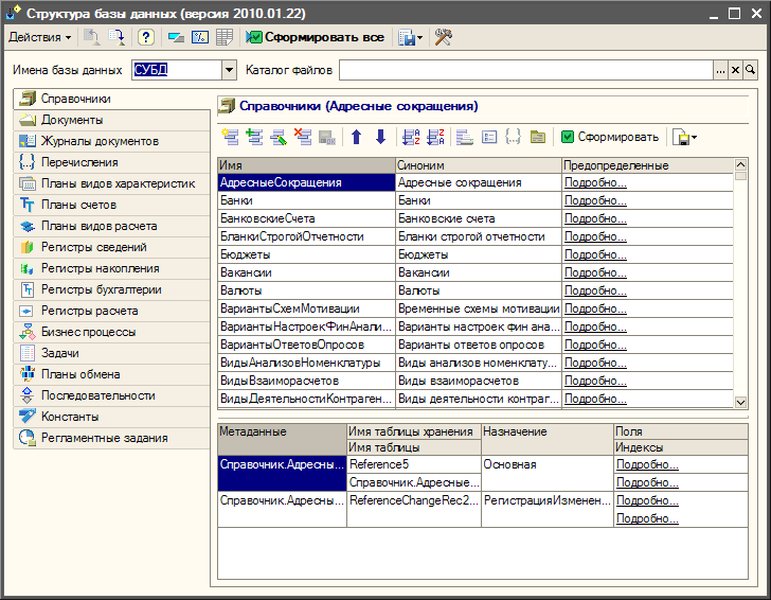Image resolution: width=771 pixels, height=600 pixels.
Task: Click Подробно link for Бюджеты row
Action: click(595, 255)
